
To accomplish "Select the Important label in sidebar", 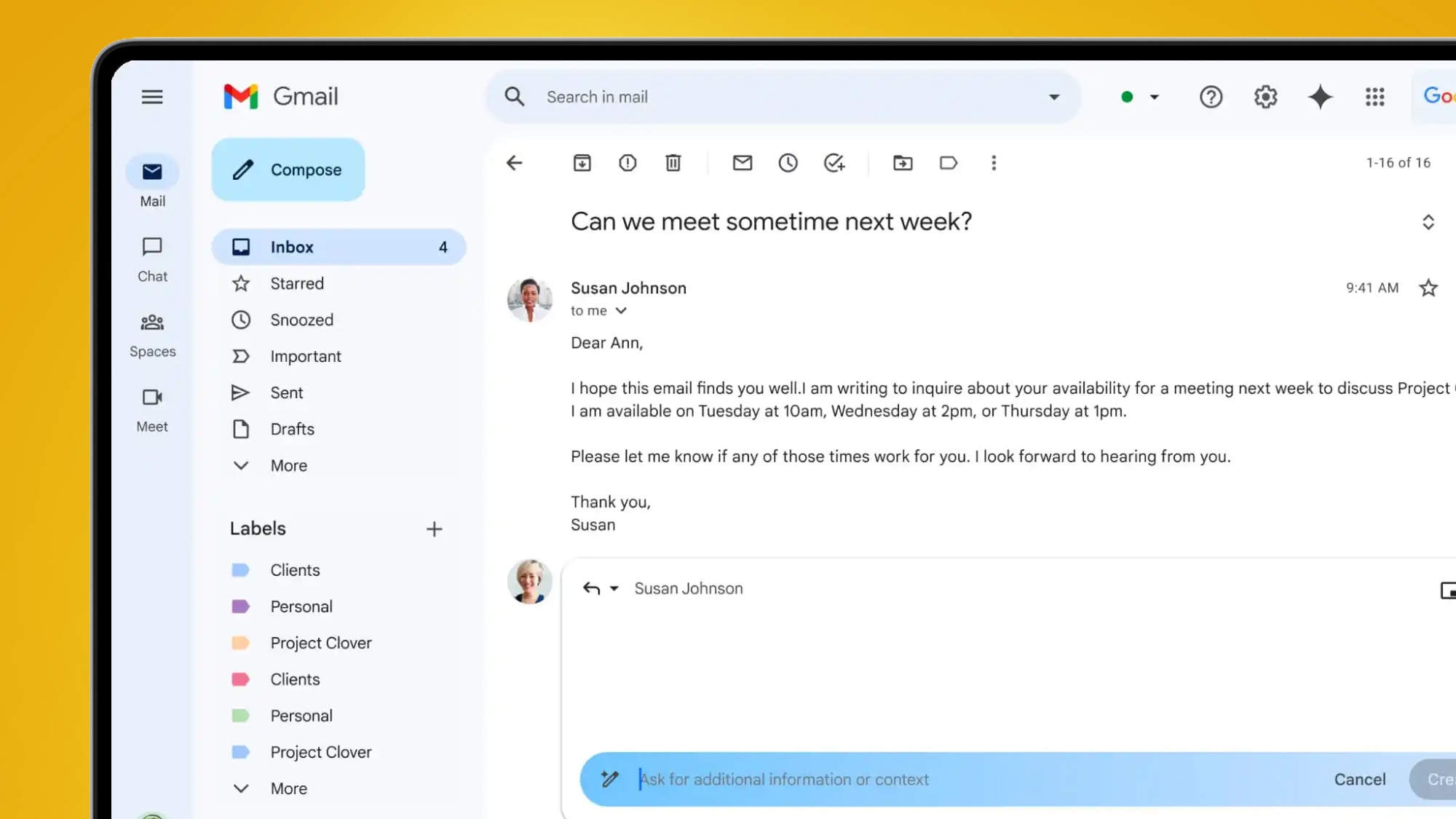I will point(306,356).
